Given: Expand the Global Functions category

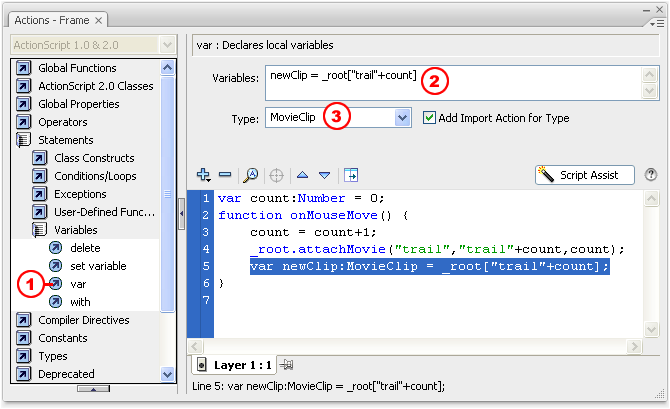Looking at the screenshot, I should pyautogui.click(x=22, y=68).
